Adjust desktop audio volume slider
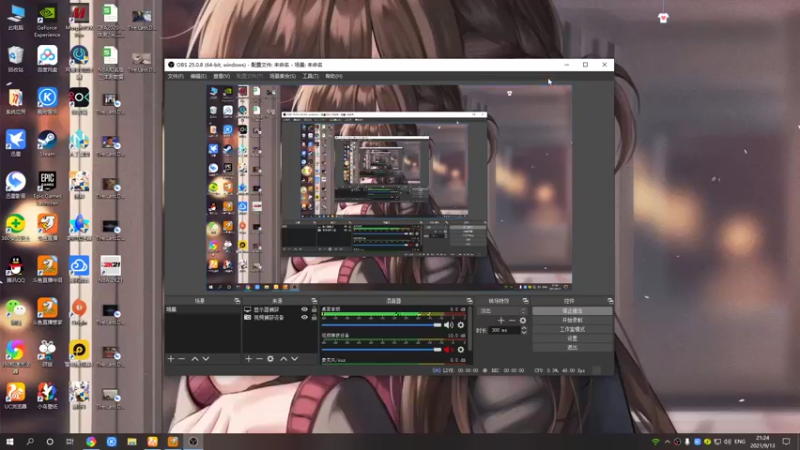800x450 pixels. point(382,325)
